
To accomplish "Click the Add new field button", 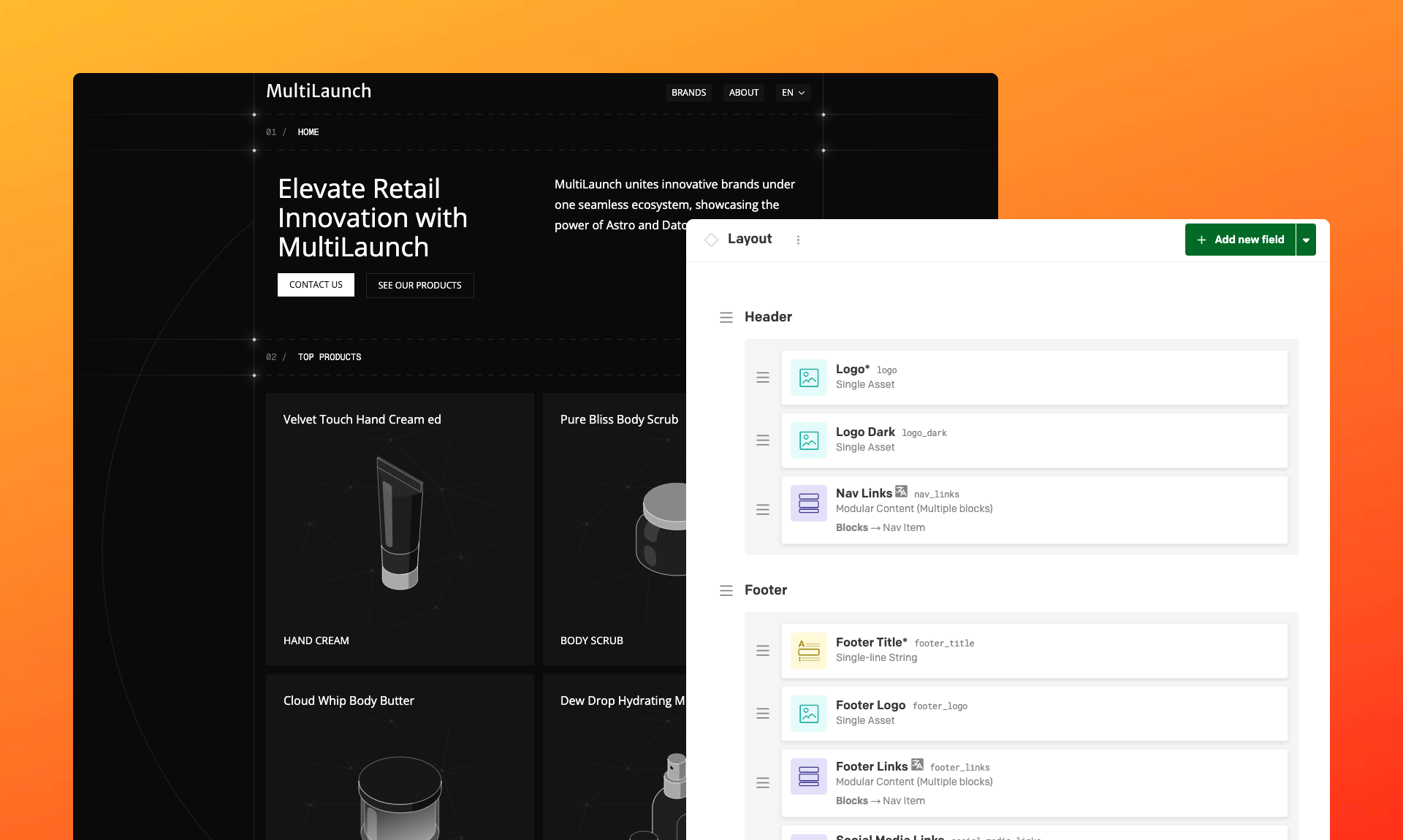I will tap(1240, 240).
